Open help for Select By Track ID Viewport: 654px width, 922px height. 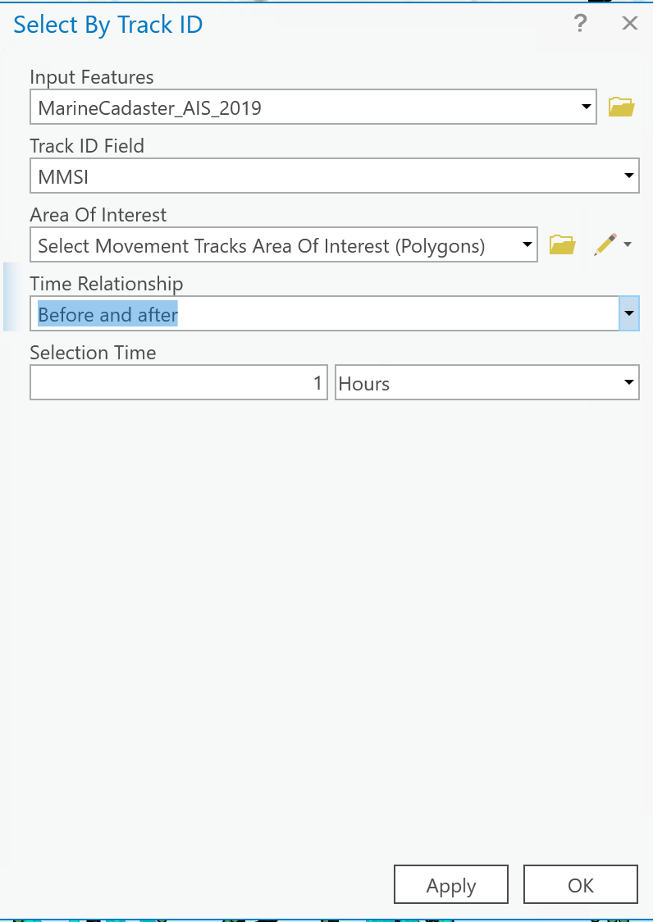coord(580,23)
